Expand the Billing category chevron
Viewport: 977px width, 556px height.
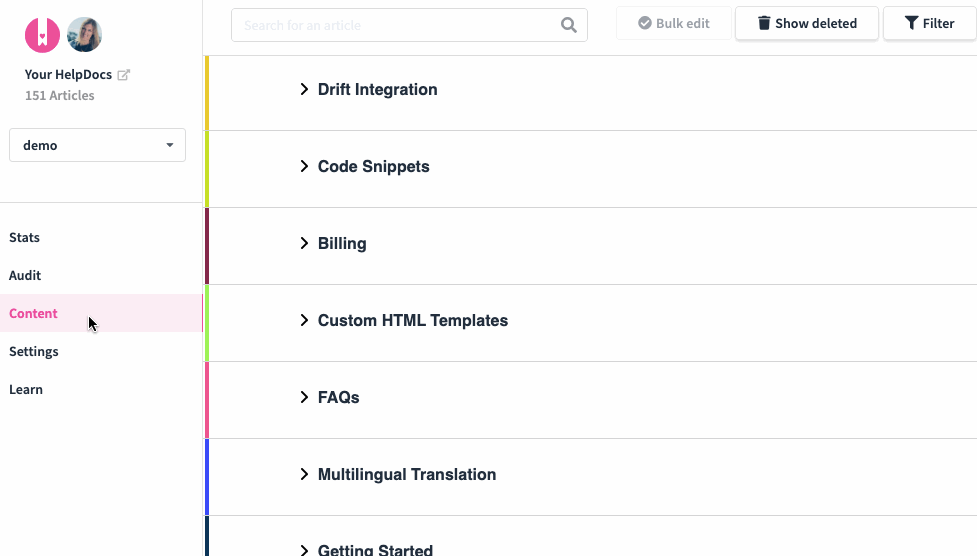click(x=304, y=243)
